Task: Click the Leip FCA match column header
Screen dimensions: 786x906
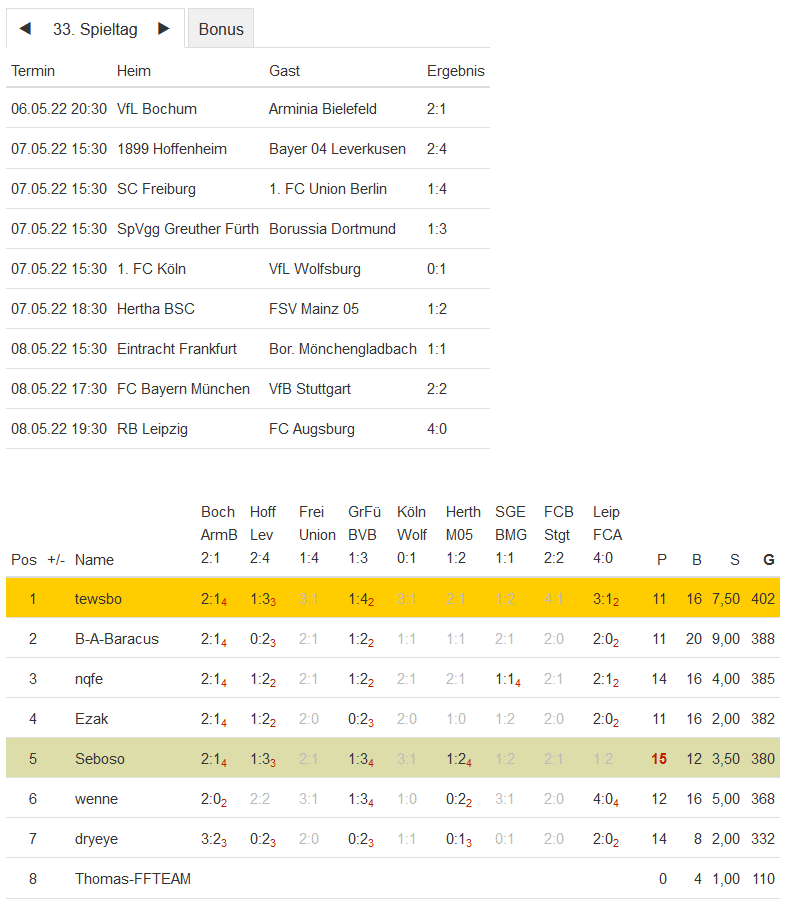Action: coord(607,535)
